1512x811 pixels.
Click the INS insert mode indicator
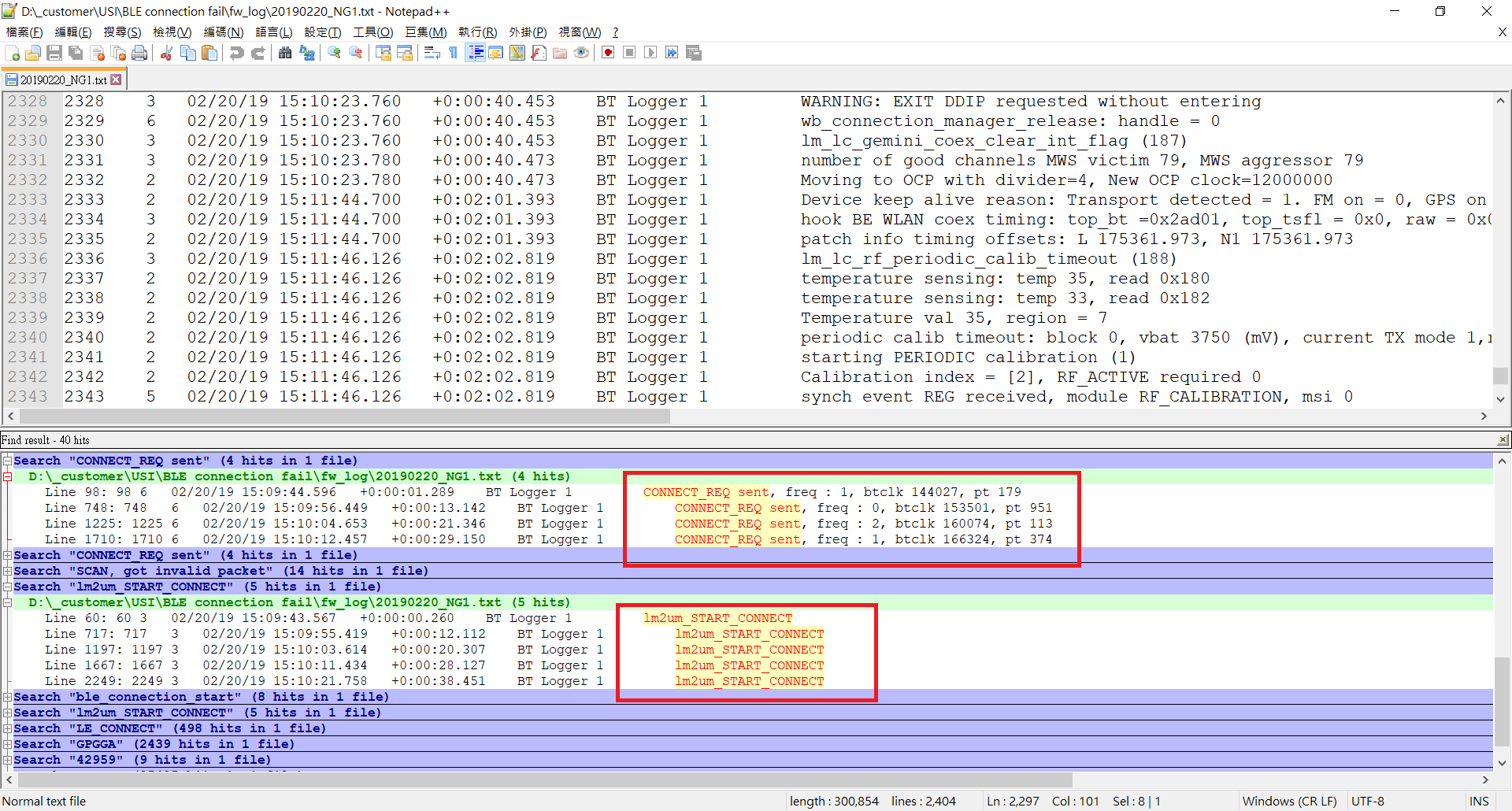coord(1478,802)
